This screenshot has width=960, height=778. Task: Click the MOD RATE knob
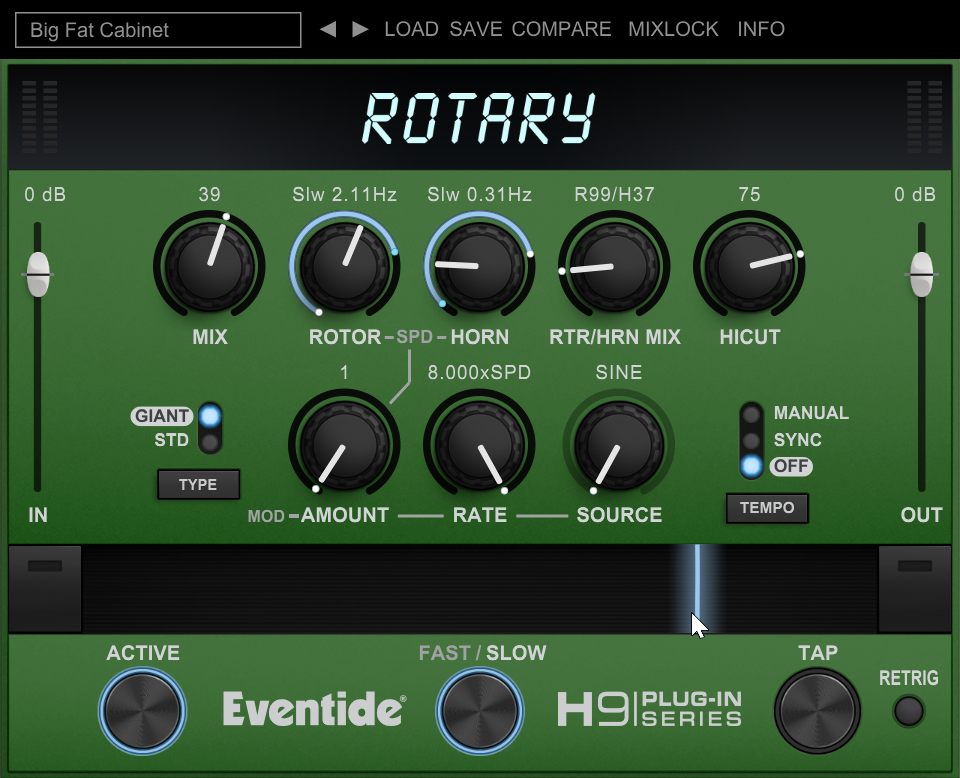(x=479, y=444)
